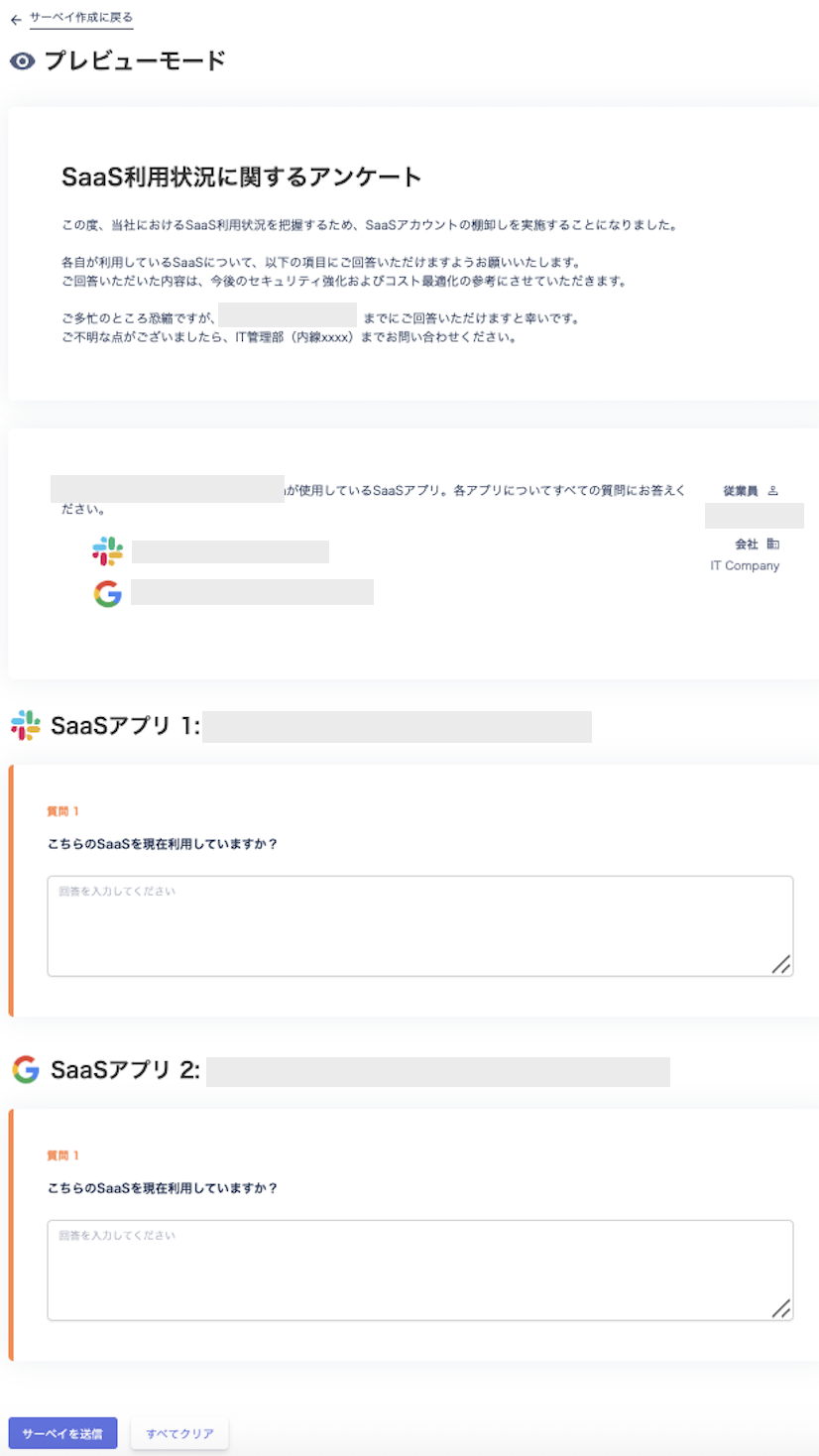Focus the answer field under SaaSアプリ 1
This screenshot has height=1456, width=819.
419,925
